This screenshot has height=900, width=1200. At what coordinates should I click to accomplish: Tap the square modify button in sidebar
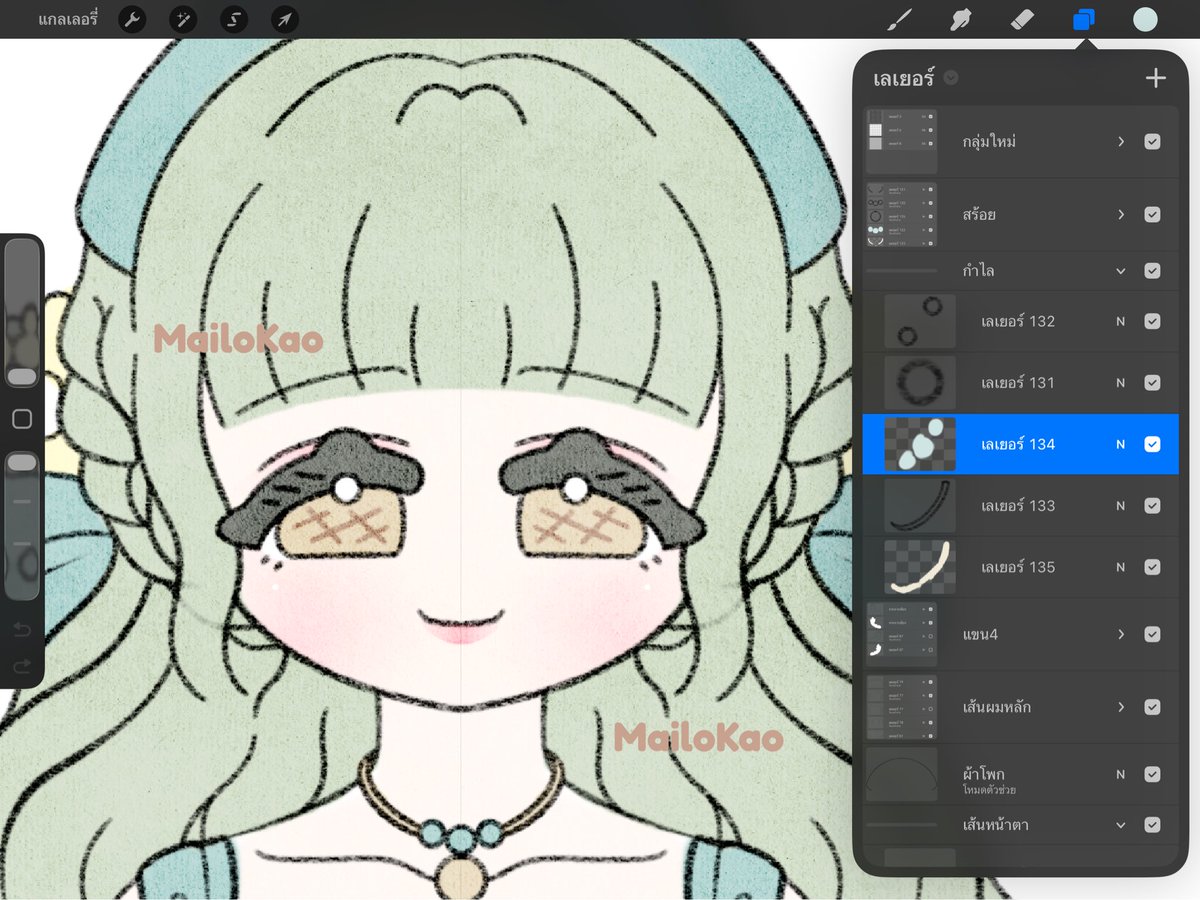tap(22, 419)
